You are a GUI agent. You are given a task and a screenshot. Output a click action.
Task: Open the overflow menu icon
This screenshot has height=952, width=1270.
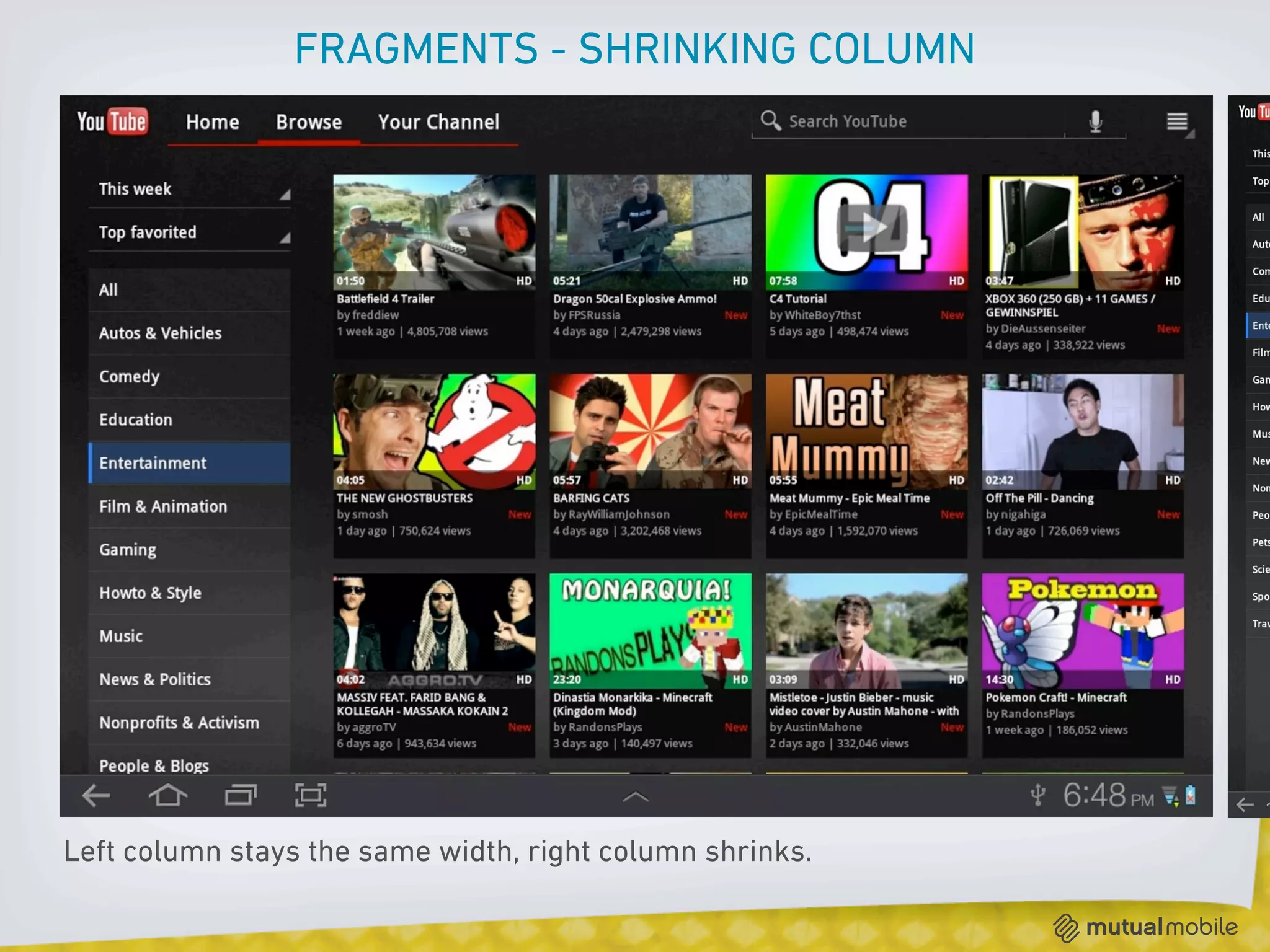[x=1177, y=121]
